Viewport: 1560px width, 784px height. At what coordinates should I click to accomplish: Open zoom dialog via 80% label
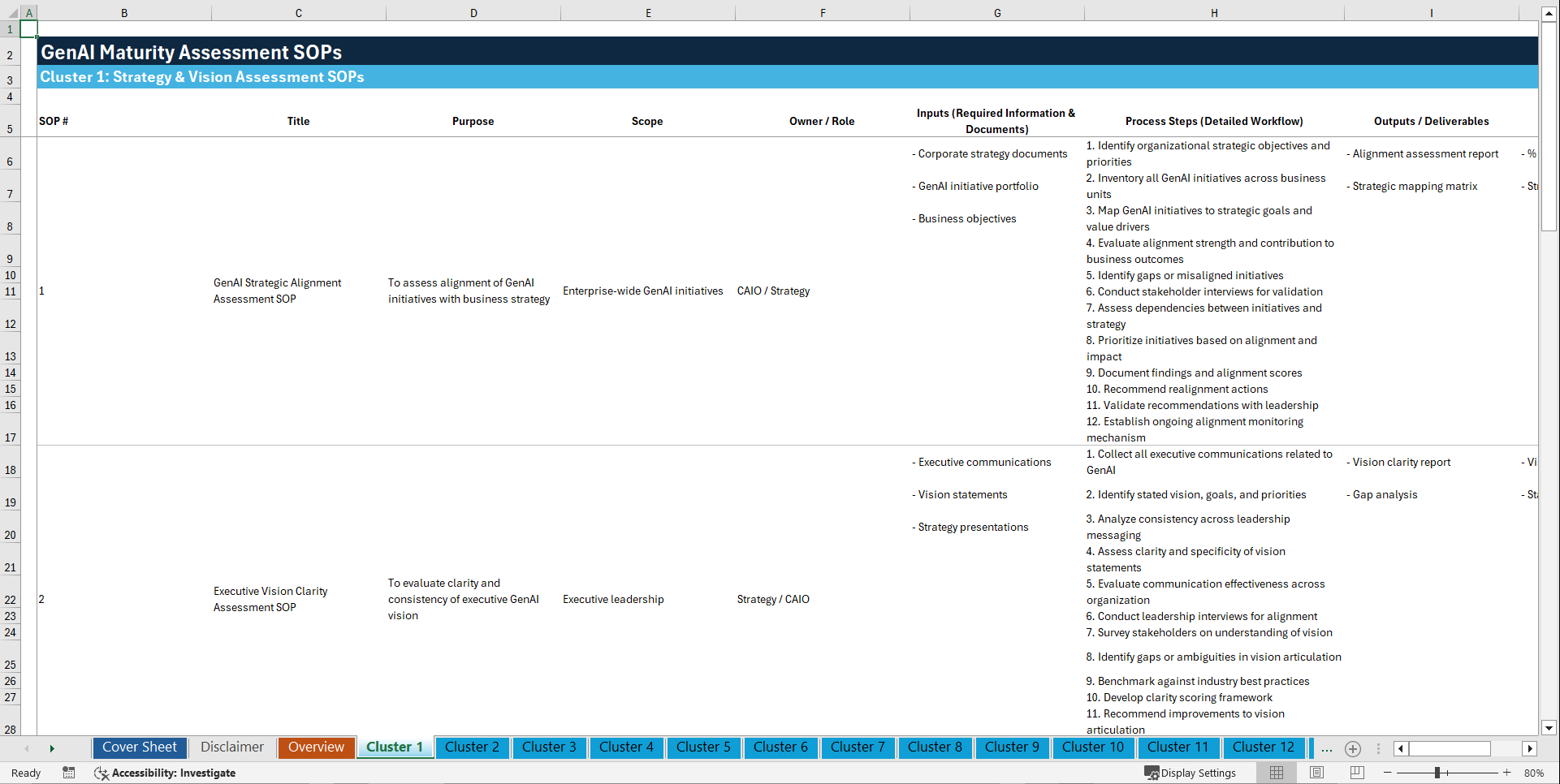pyautogui.click(x=1534, y=773)
